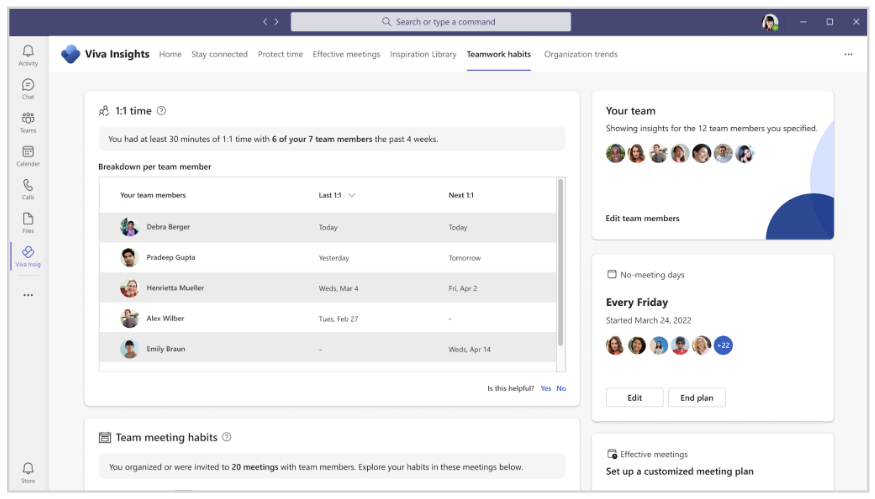Image resolution: width=875 pixels, height=499 pixels.
Task: Open the Organization trends tab
Action: point(581,54)
